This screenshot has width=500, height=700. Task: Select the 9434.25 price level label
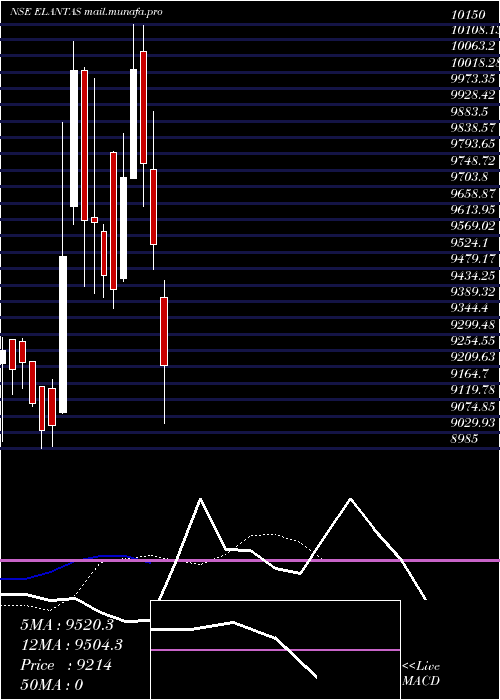pyautogui.click(x=473, y=275)
